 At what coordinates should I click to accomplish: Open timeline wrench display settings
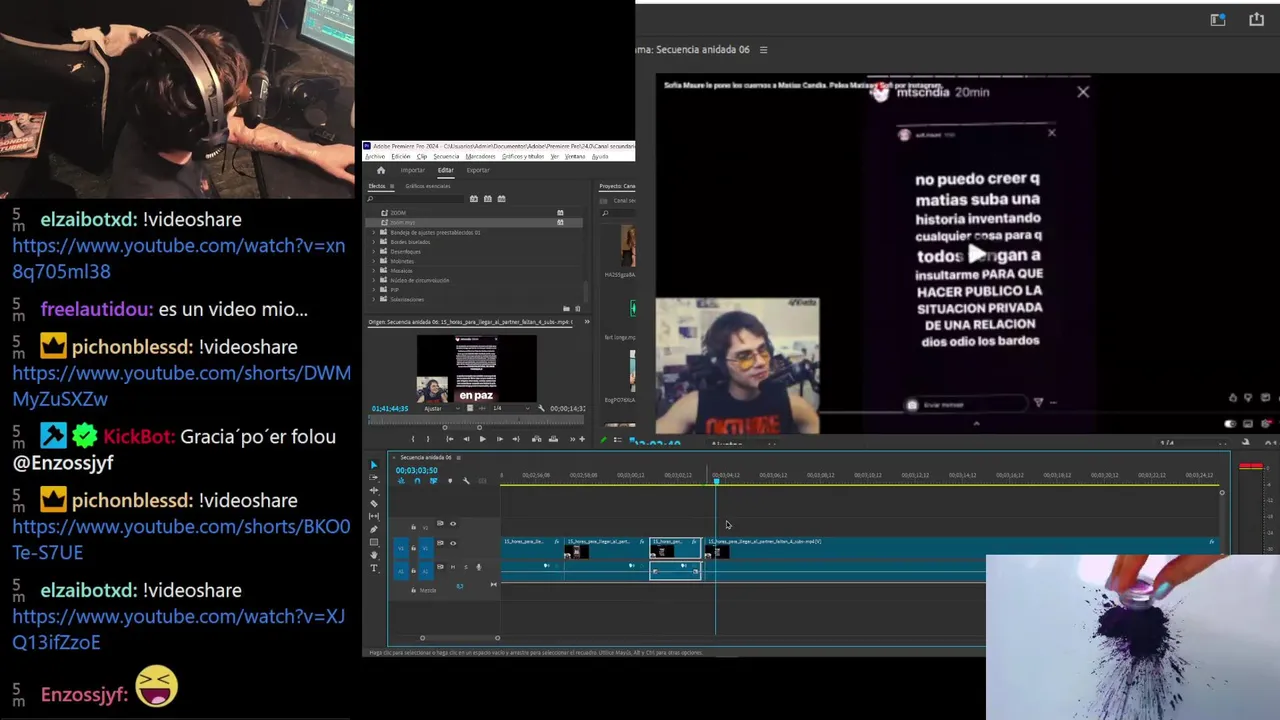coord(466,481)
